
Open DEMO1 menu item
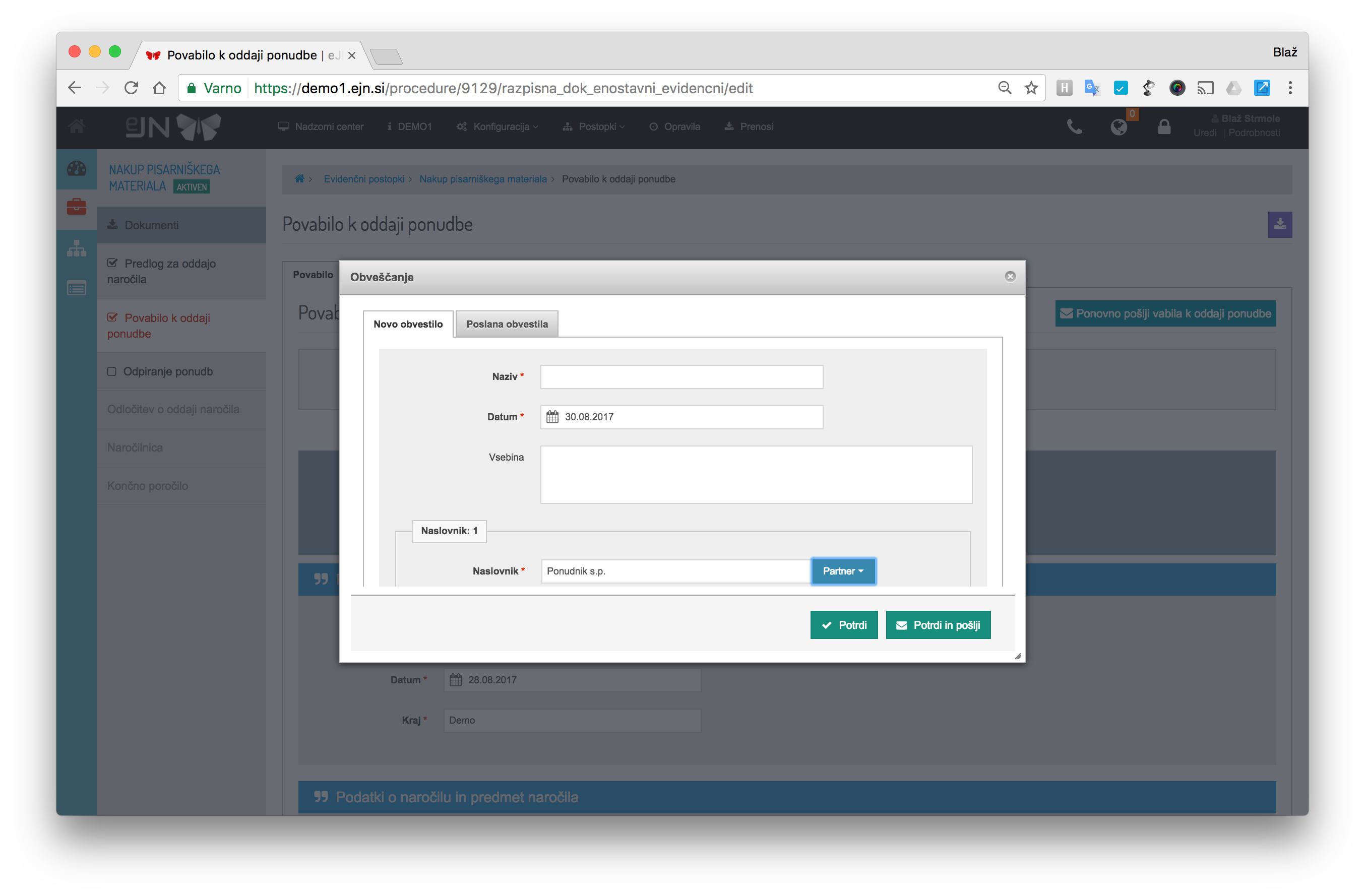tap(409, 126)
